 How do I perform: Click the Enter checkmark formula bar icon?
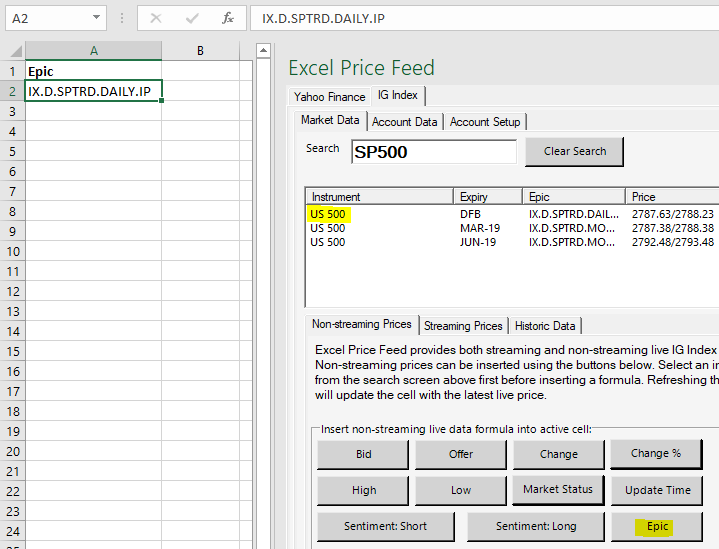click(192, 18)
